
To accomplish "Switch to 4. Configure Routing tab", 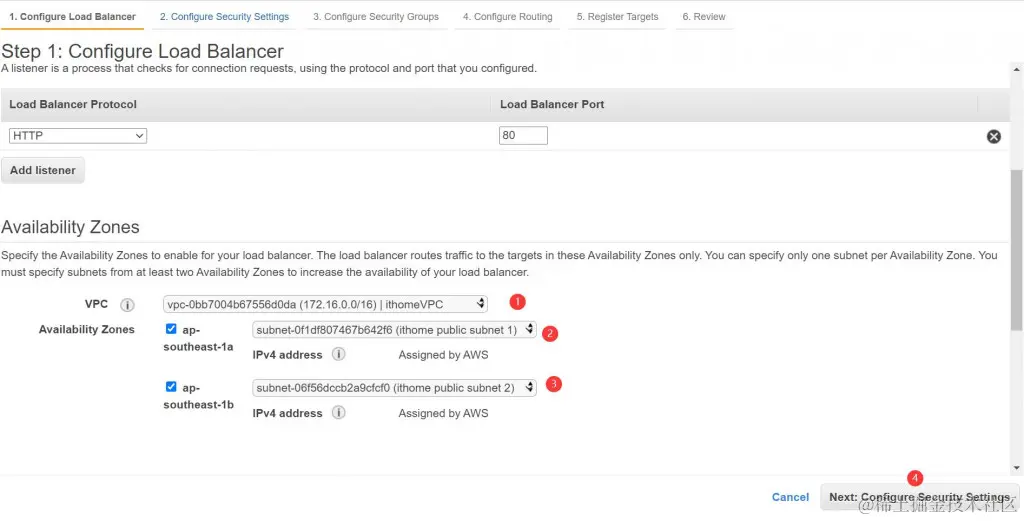I will point(507,16).
